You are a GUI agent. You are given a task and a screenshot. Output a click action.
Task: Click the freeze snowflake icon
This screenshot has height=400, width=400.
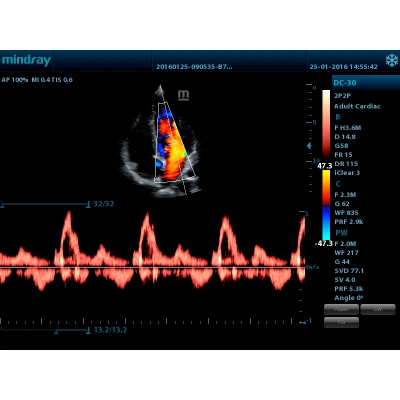[x=392, y=61]
